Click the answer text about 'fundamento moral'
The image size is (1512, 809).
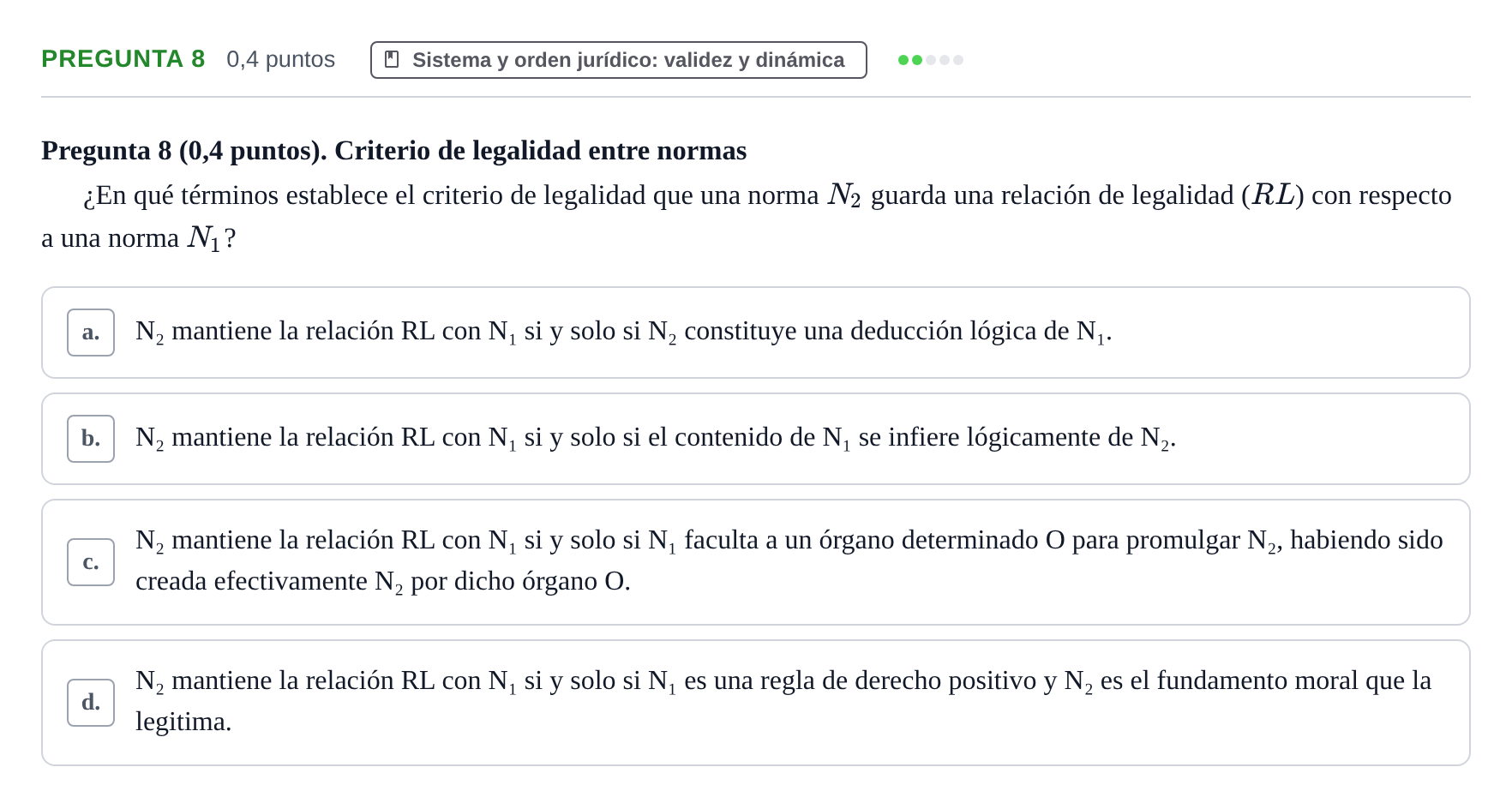783,702
